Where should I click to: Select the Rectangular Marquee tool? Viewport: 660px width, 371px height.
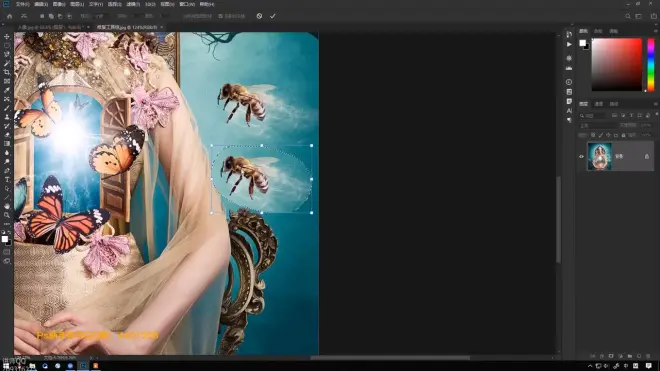pos(7,45)
